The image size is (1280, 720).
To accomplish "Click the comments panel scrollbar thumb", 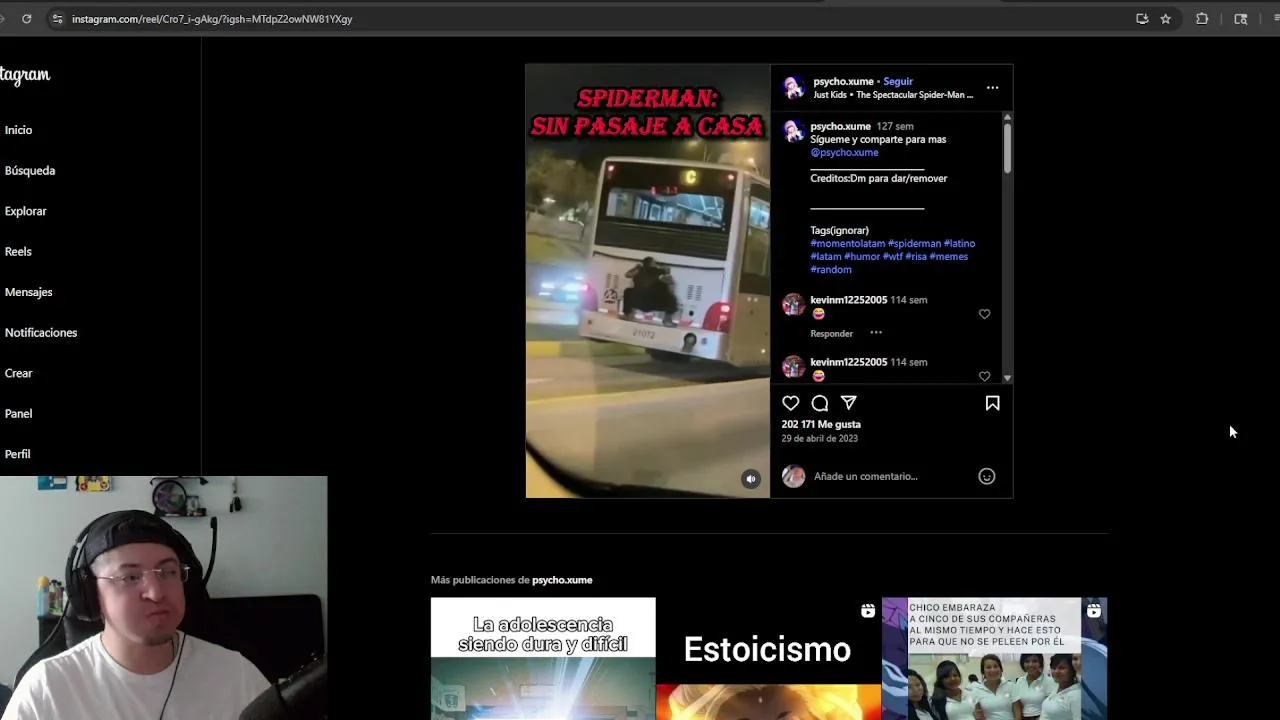I will click(x=1007, y=147).
